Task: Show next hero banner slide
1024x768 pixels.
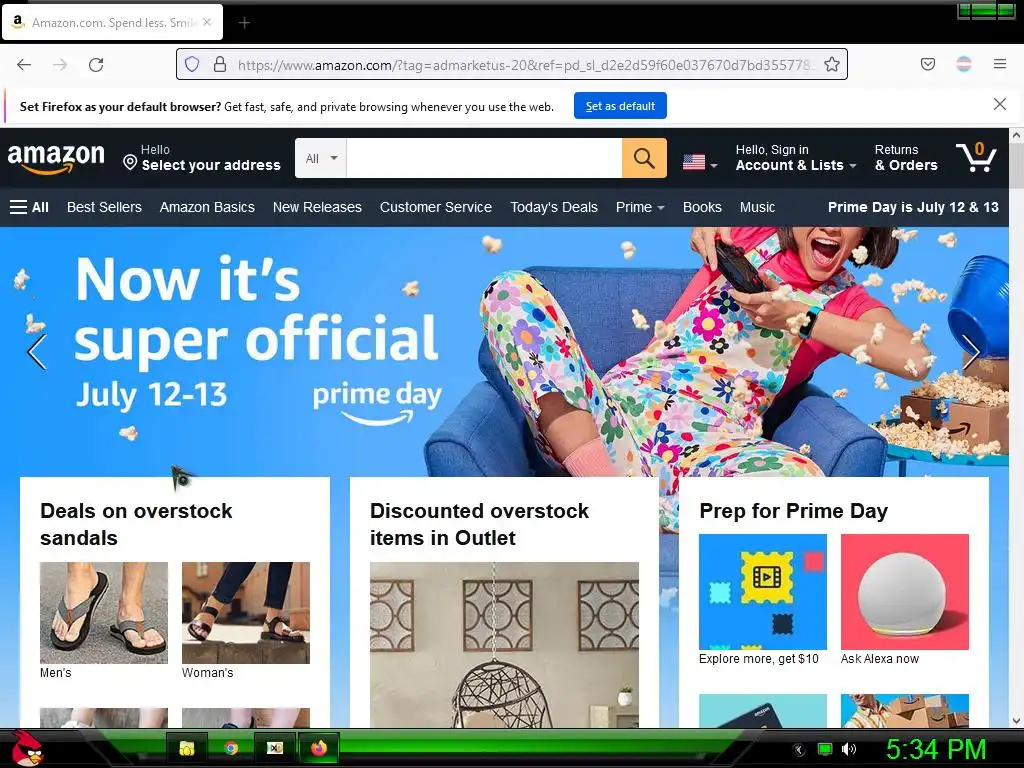Action: click(x=971, y=352)
